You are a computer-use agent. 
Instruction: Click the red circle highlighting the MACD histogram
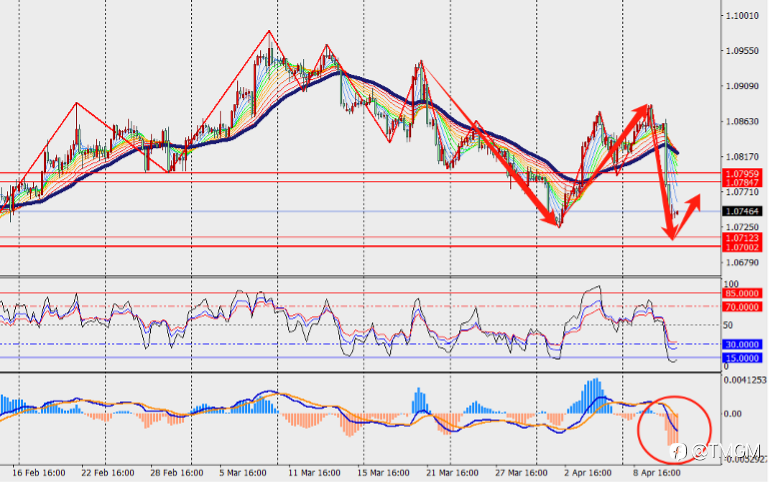point(674,430)
